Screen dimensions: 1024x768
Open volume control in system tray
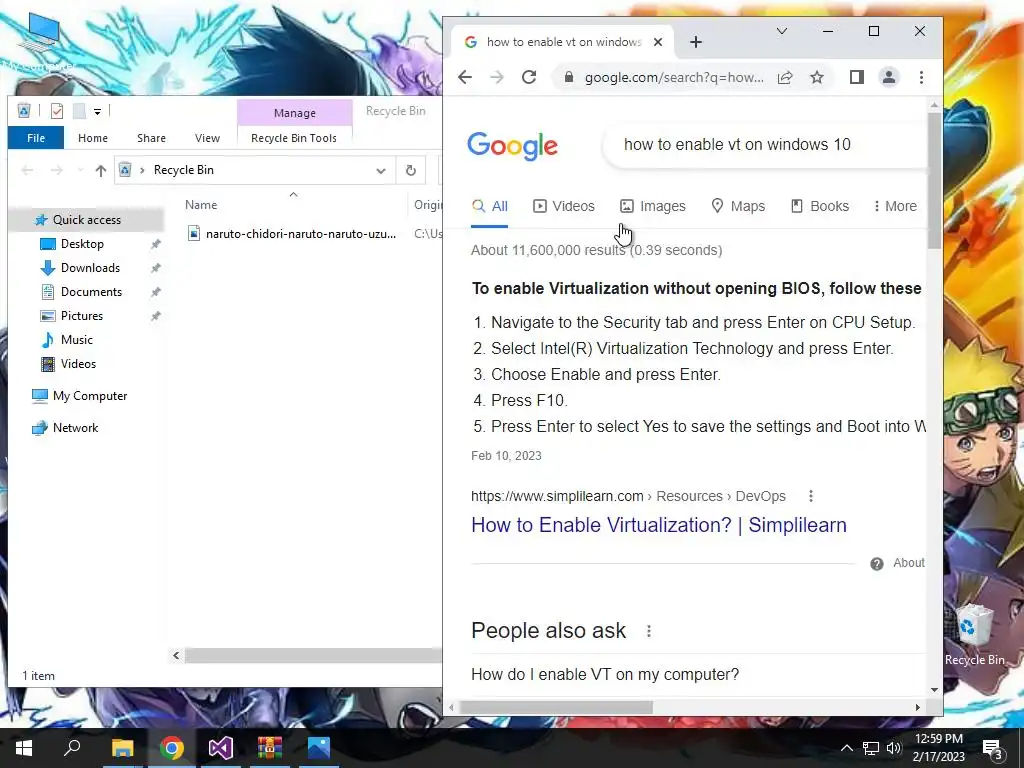tap(893, 748)
